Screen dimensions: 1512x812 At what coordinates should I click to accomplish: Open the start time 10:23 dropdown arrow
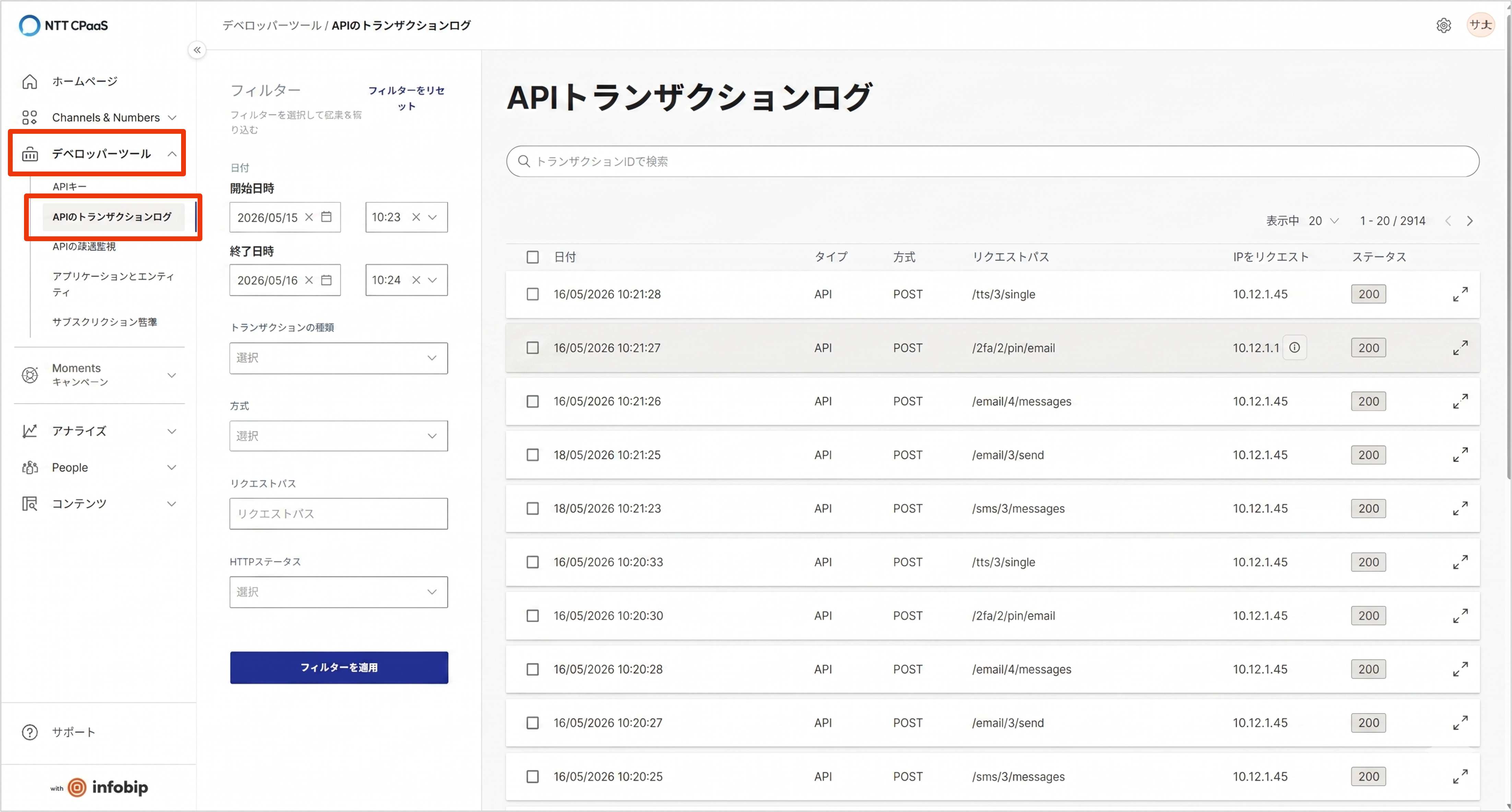point(433,217)
